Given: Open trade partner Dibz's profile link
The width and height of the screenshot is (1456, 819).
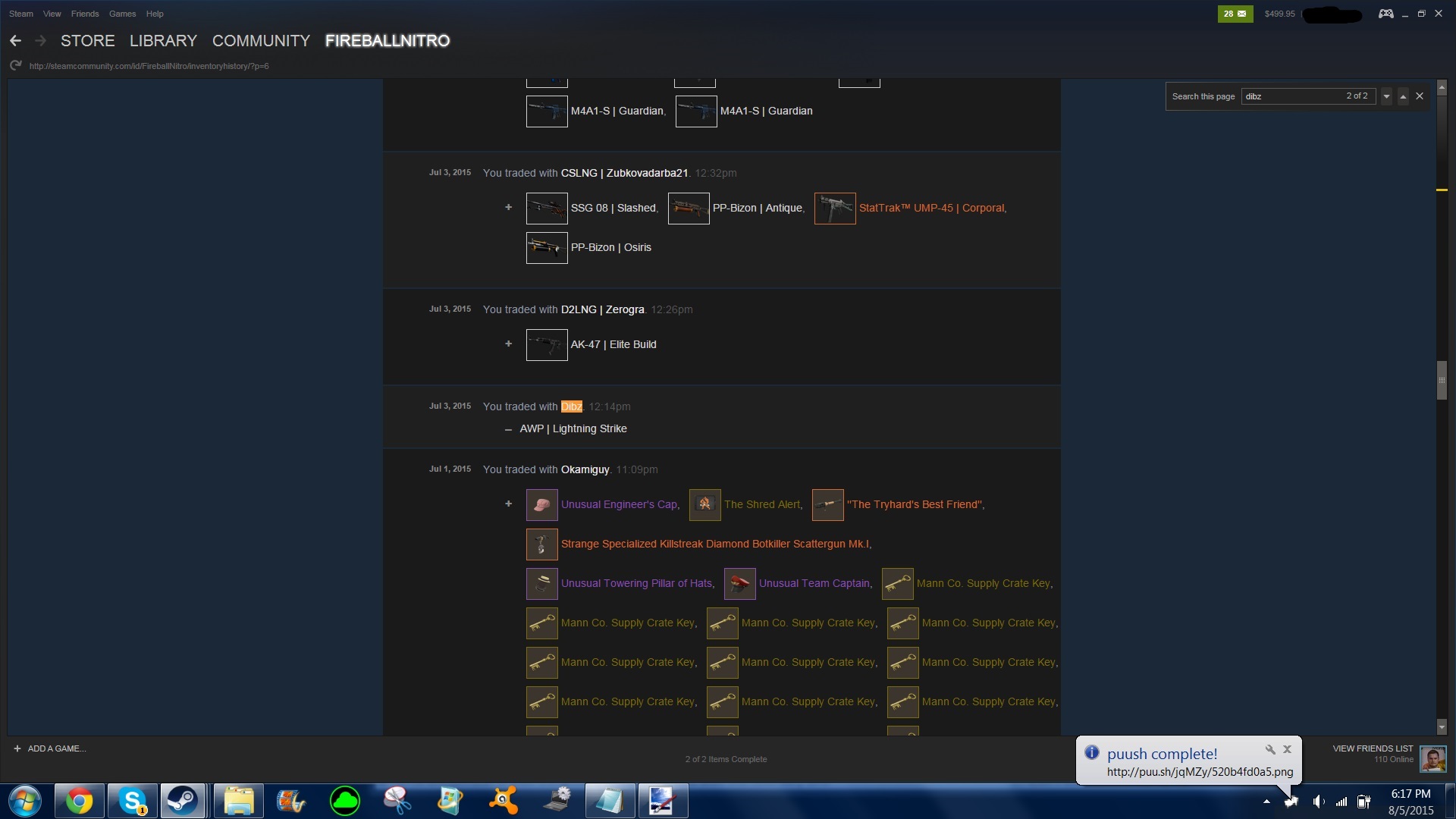Looking at the screenshot, I should (571, 406).
